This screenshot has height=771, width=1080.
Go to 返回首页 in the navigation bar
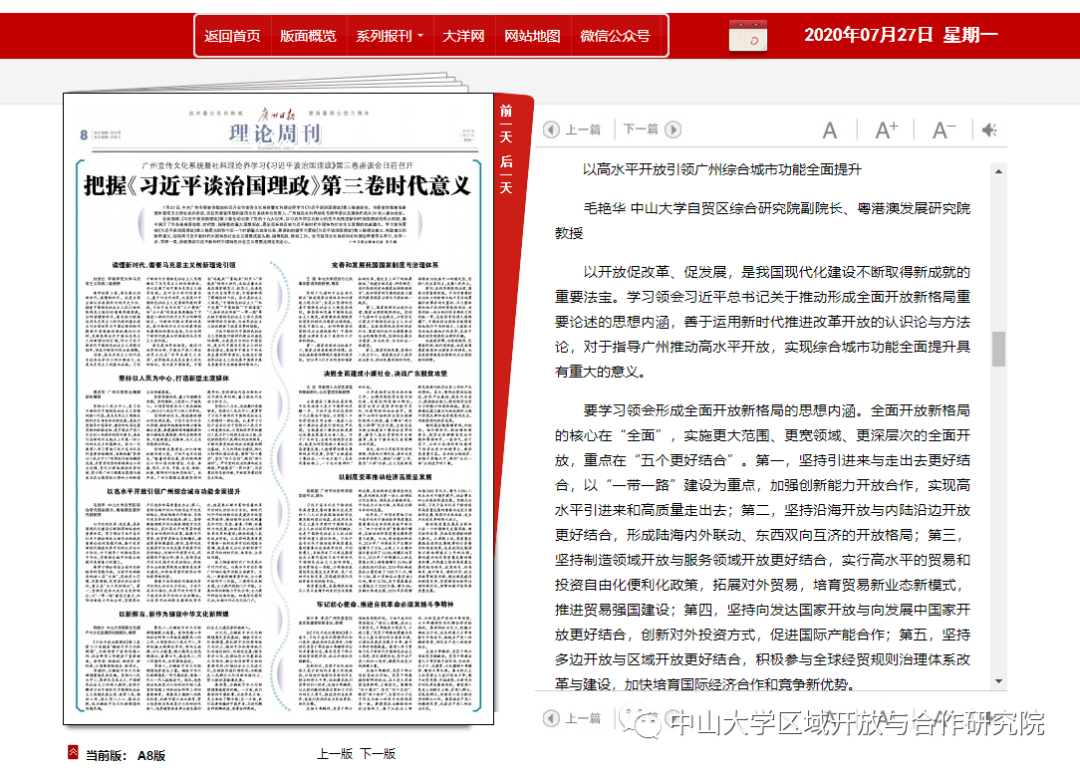[232, 36]
